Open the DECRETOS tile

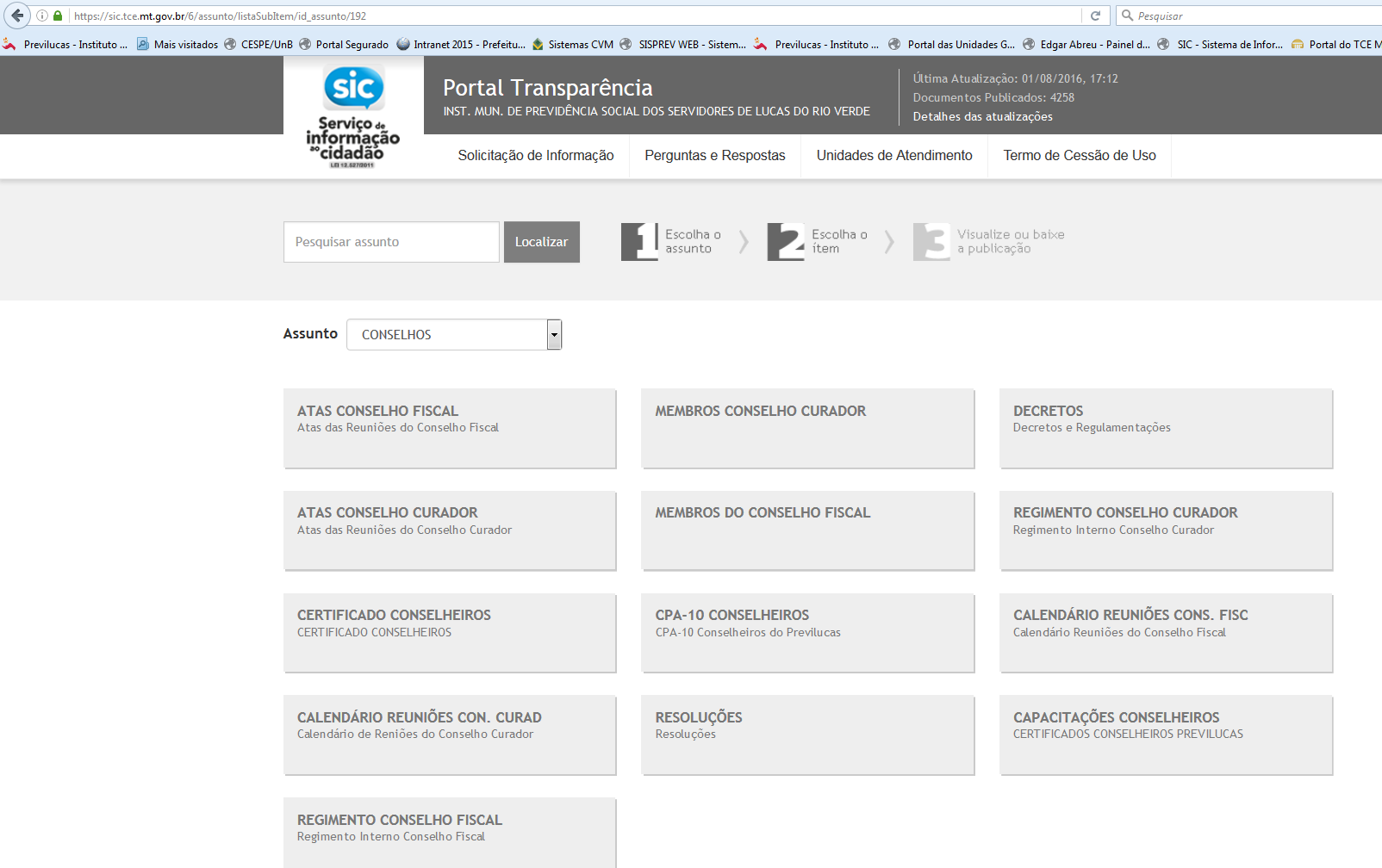1166,428
